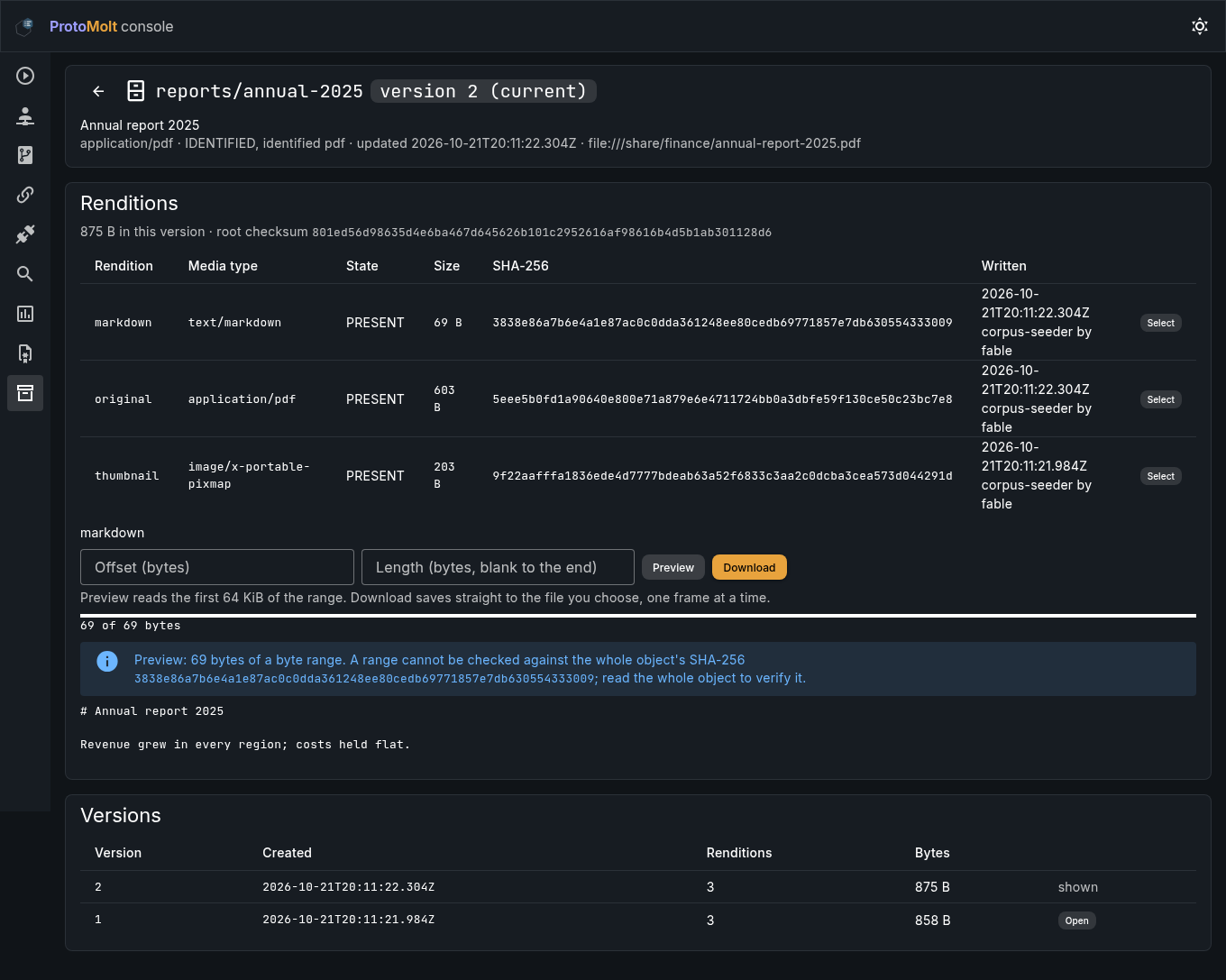Select the markdown rendition
The width and height of the screenshot is (1226, 980).
[1160, 323]
